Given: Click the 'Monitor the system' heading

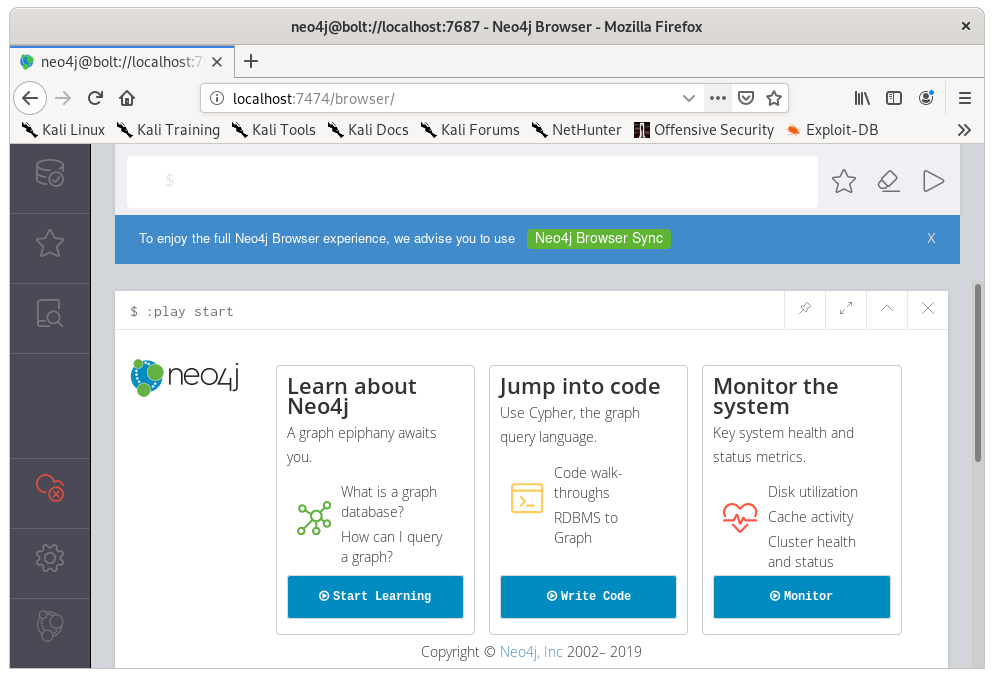Looking at the screenshot, I should tap(775, 396).
